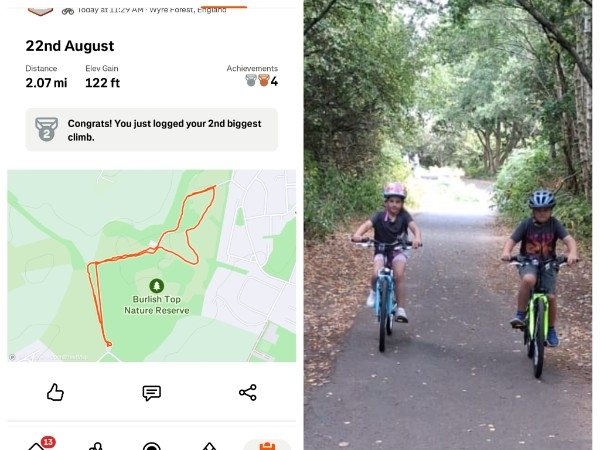The image size is (600, 450).
Task: Select the Record tab in bottom bar
Action: 152,446
